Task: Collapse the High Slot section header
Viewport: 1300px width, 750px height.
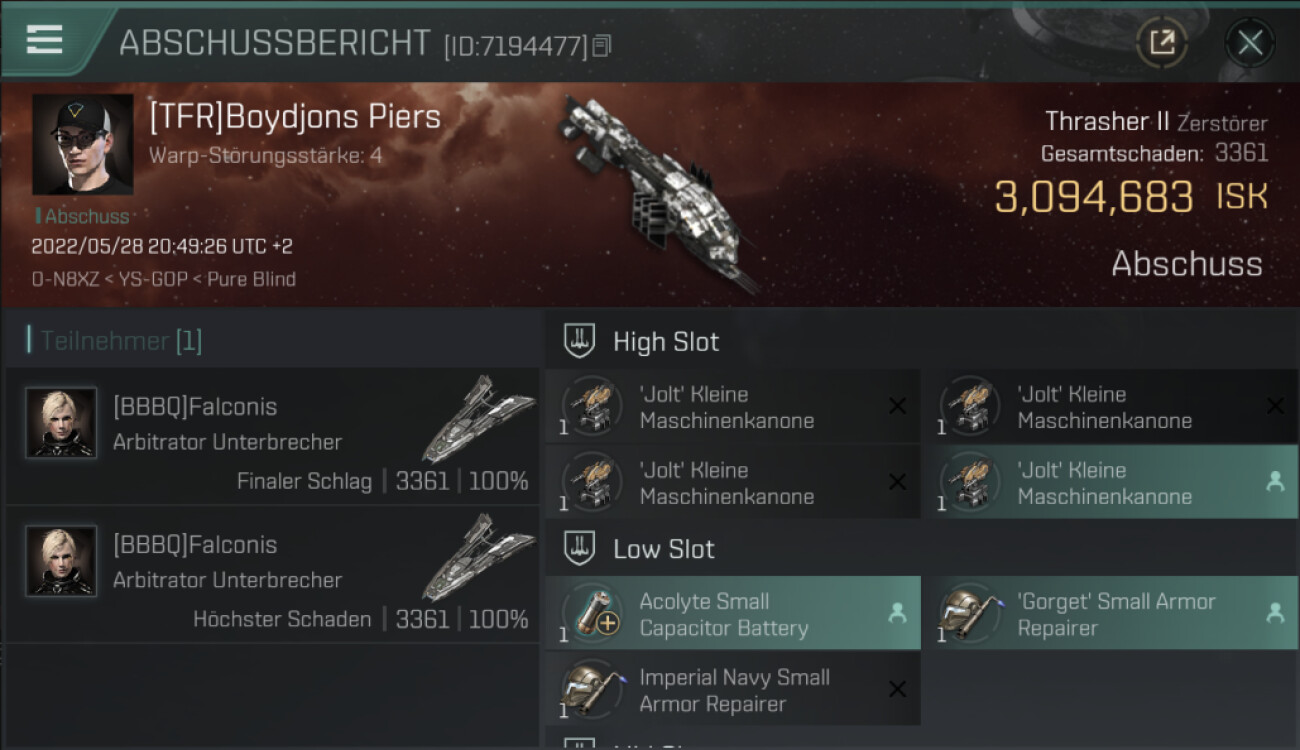Action: point(666,341)
